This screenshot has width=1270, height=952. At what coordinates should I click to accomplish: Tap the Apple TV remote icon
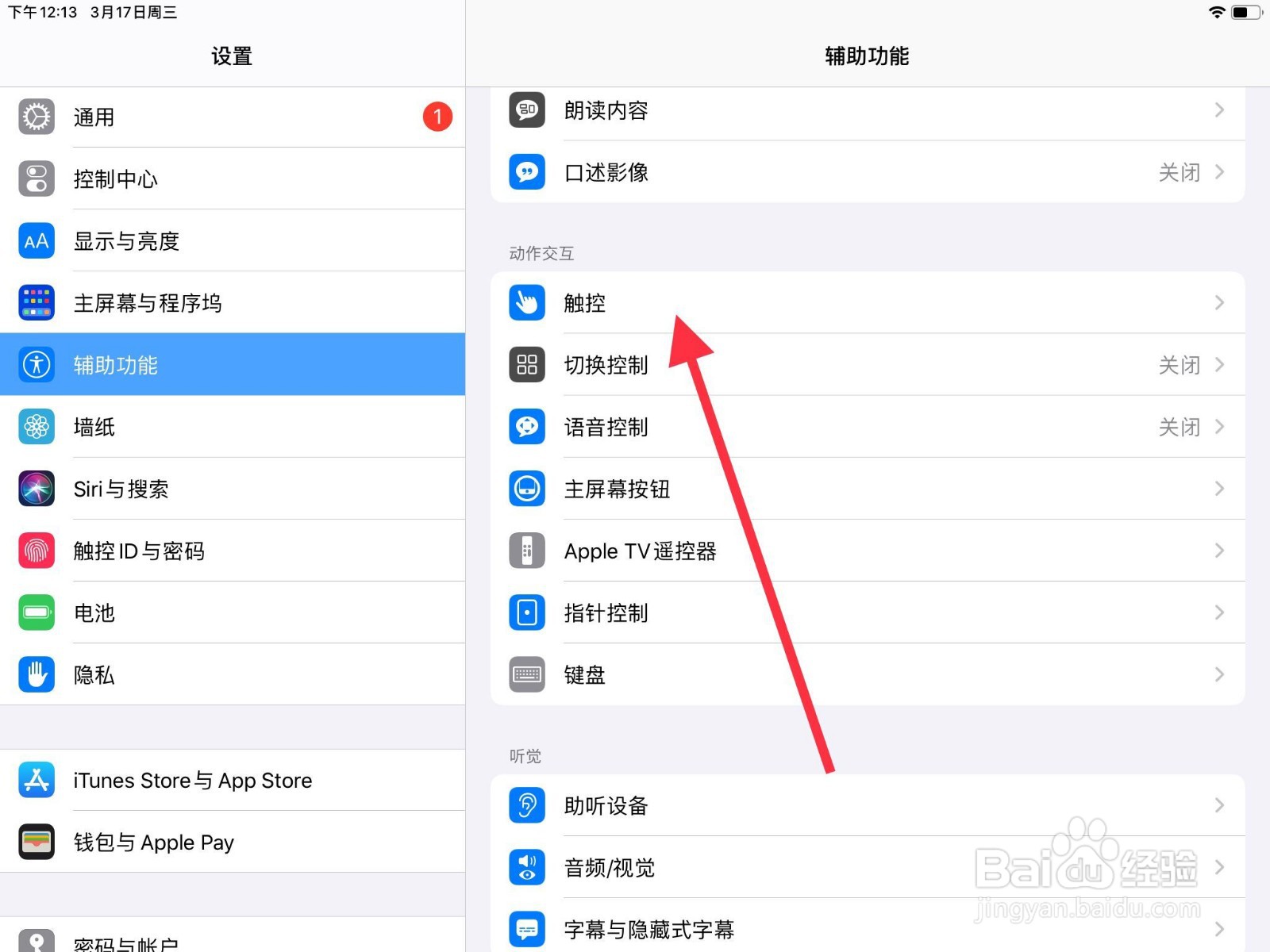[x=527, y=550]
